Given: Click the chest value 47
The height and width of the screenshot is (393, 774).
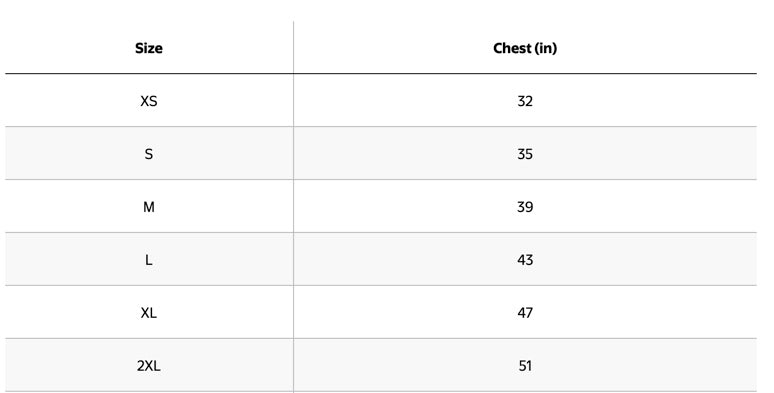Looking at the screenshot, I should point(525,313).
